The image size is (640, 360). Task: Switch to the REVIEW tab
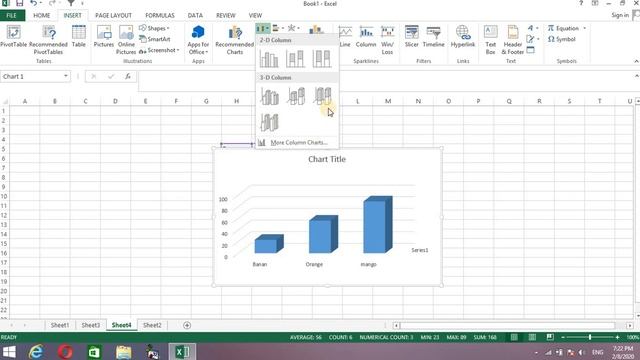(x=226, y=16)
